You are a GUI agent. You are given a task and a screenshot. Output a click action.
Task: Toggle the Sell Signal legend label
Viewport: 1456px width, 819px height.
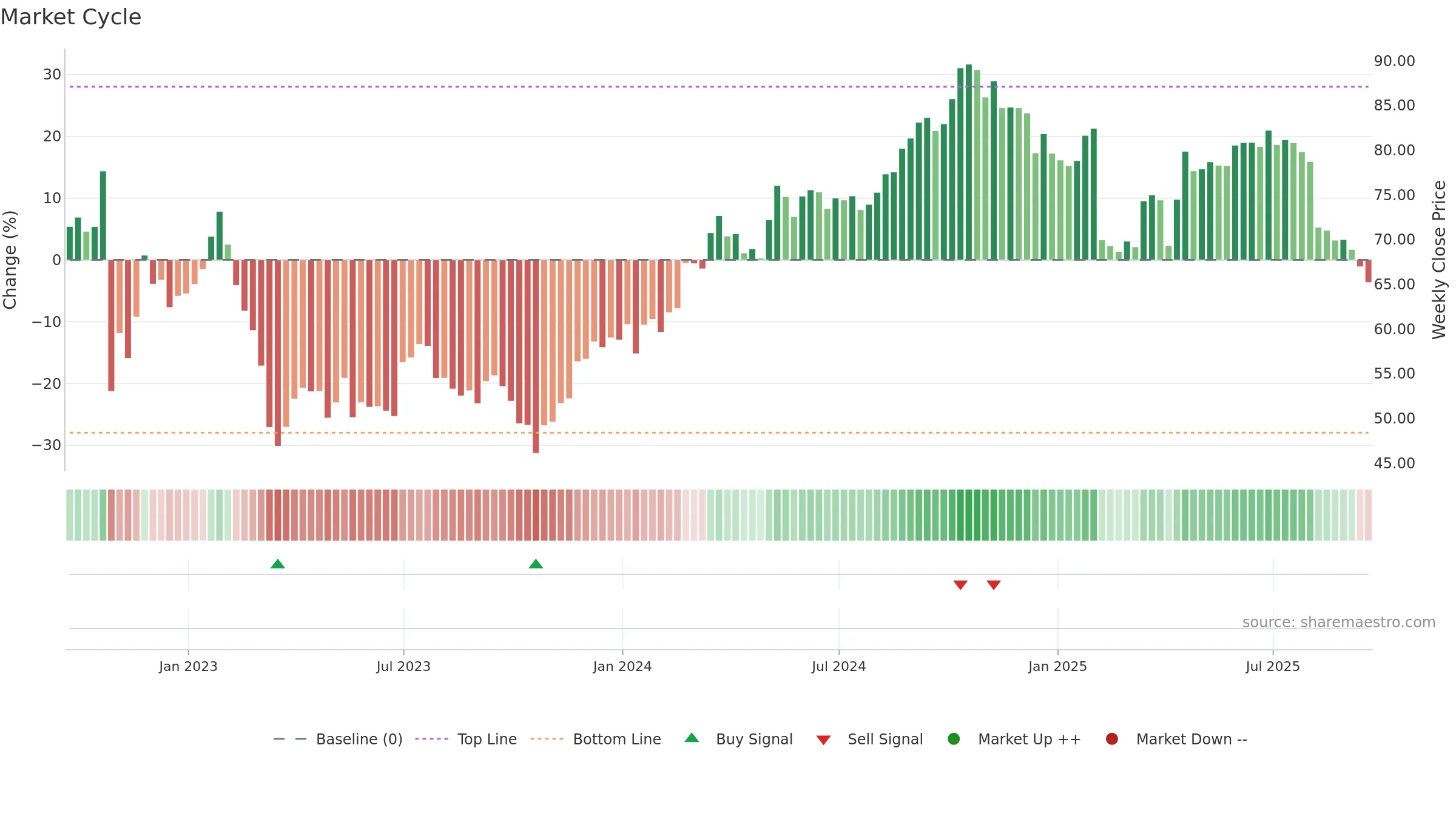(885, 739)
